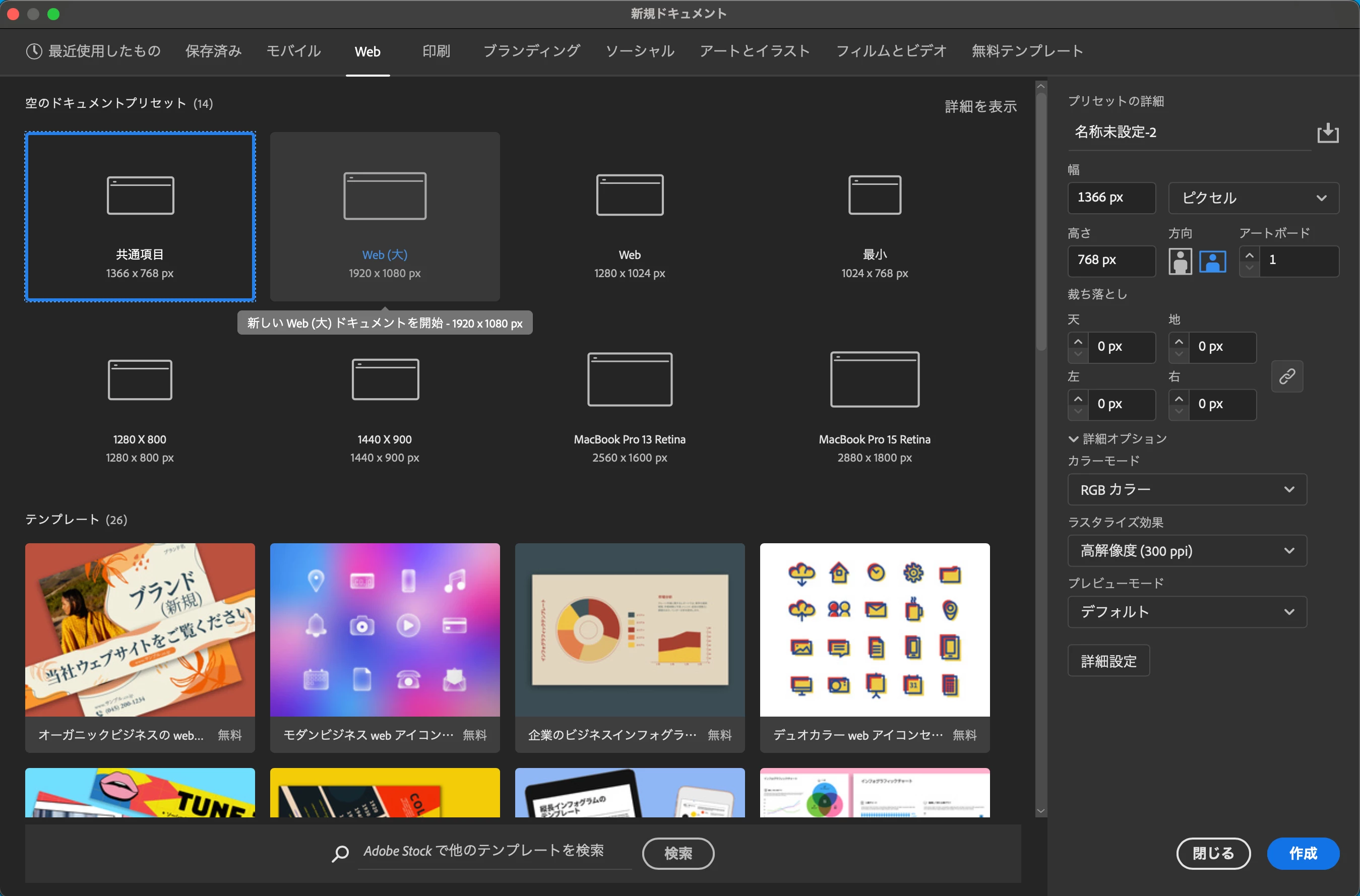Switch to the モバイル tab

[x=293, y=51]
